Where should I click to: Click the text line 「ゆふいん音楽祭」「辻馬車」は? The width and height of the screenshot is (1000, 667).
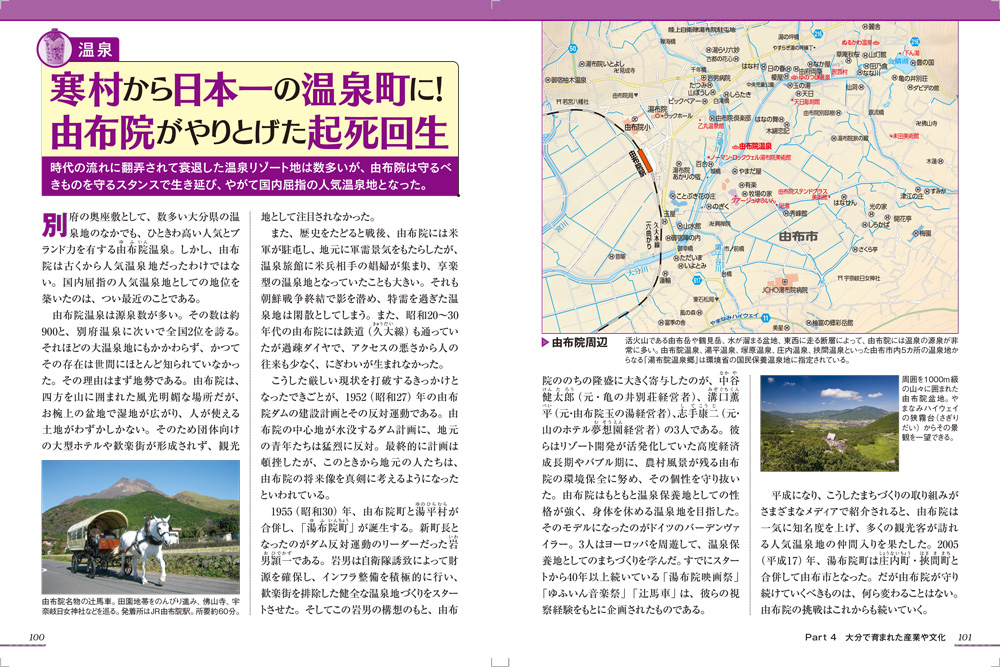pyautogui.click(x=641, y=593)
